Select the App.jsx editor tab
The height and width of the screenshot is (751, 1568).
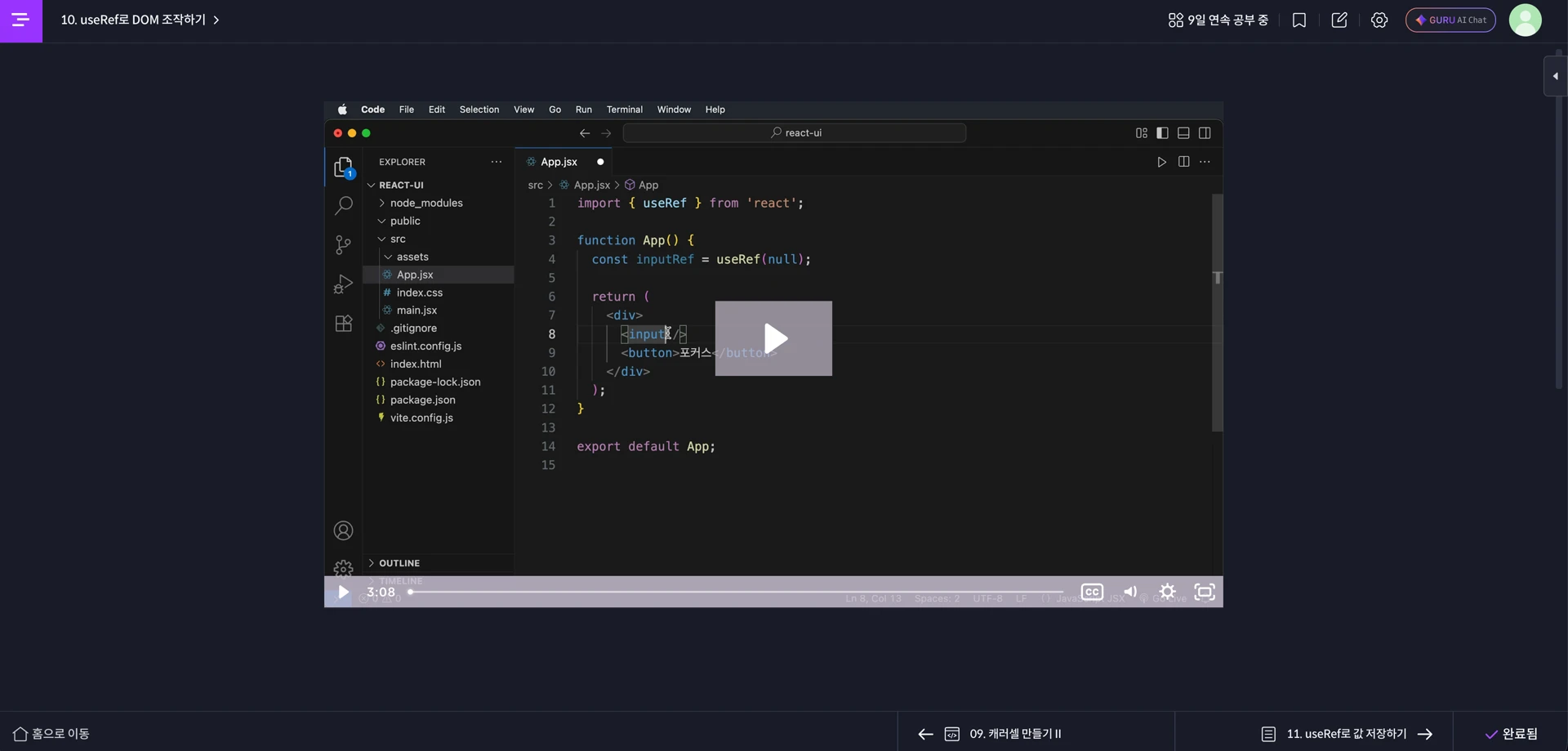563,163
